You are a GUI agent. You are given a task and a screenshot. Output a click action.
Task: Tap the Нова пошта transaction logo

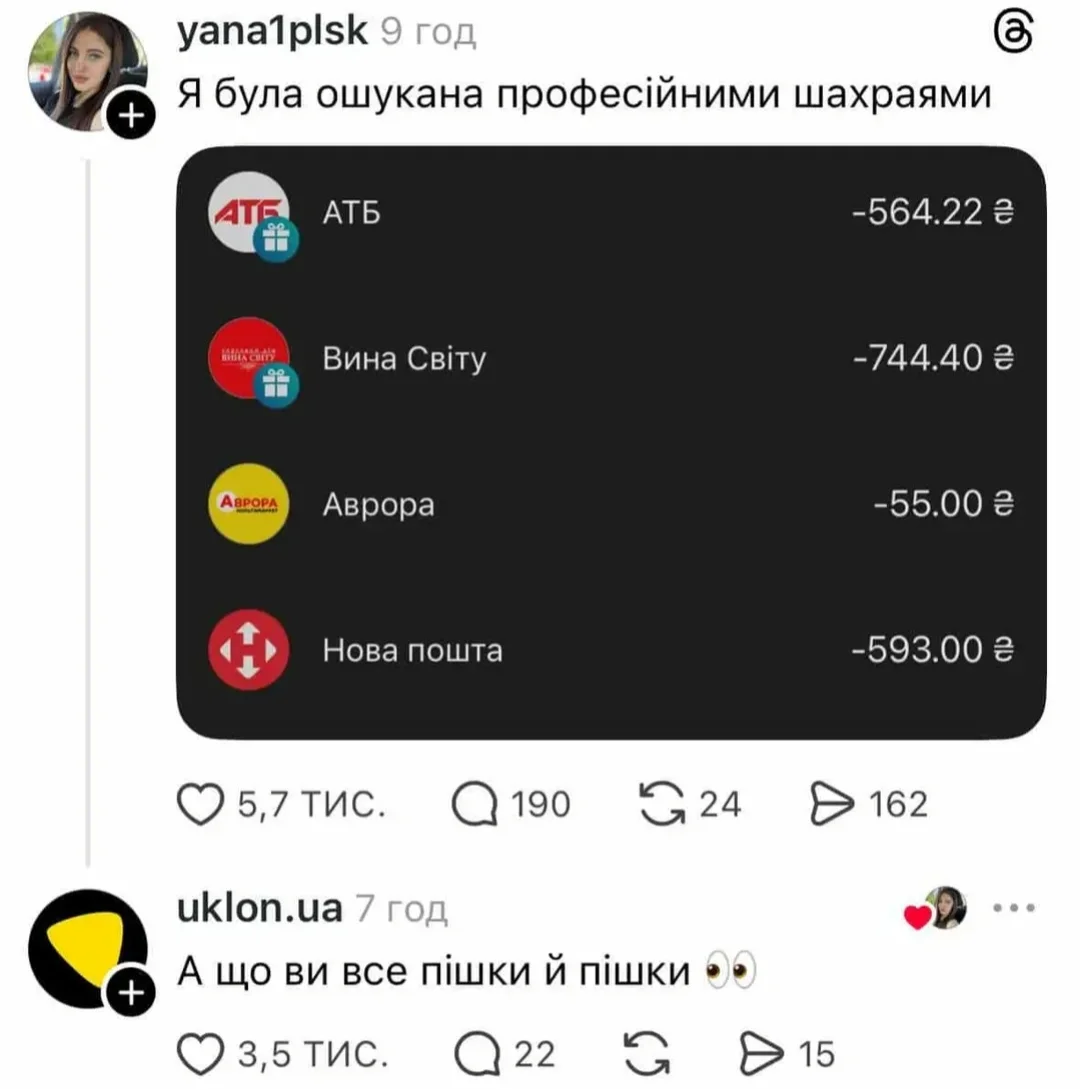[x=249, y=650]
